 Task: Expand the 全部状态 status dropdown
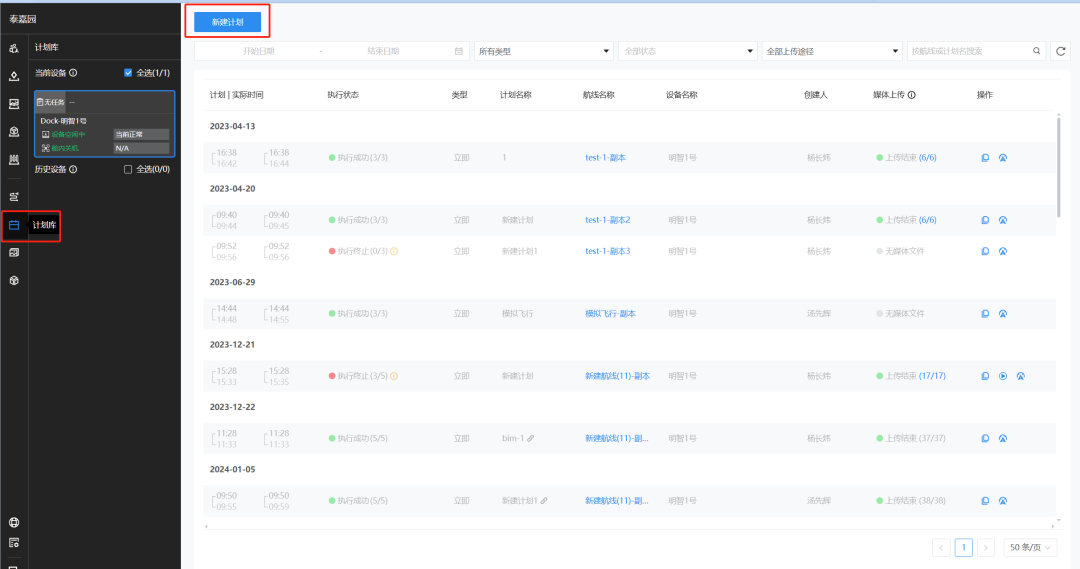[687, 51]
